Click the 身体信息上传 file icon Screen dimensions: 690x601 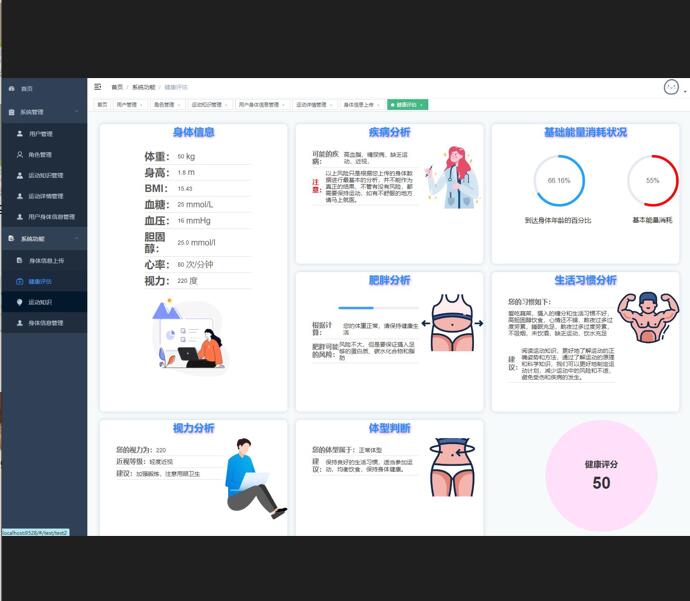click(20, 260)
